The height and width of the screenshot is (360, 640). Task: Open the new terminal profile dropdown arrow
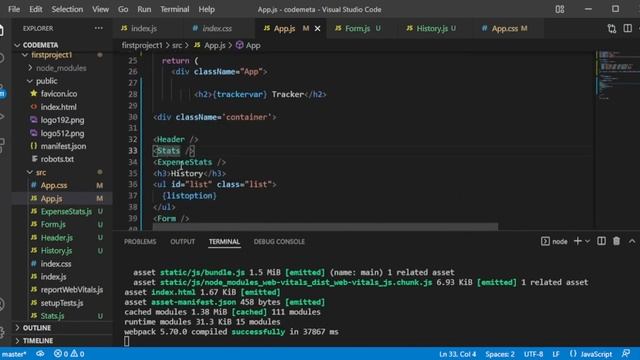click(587, 241)
